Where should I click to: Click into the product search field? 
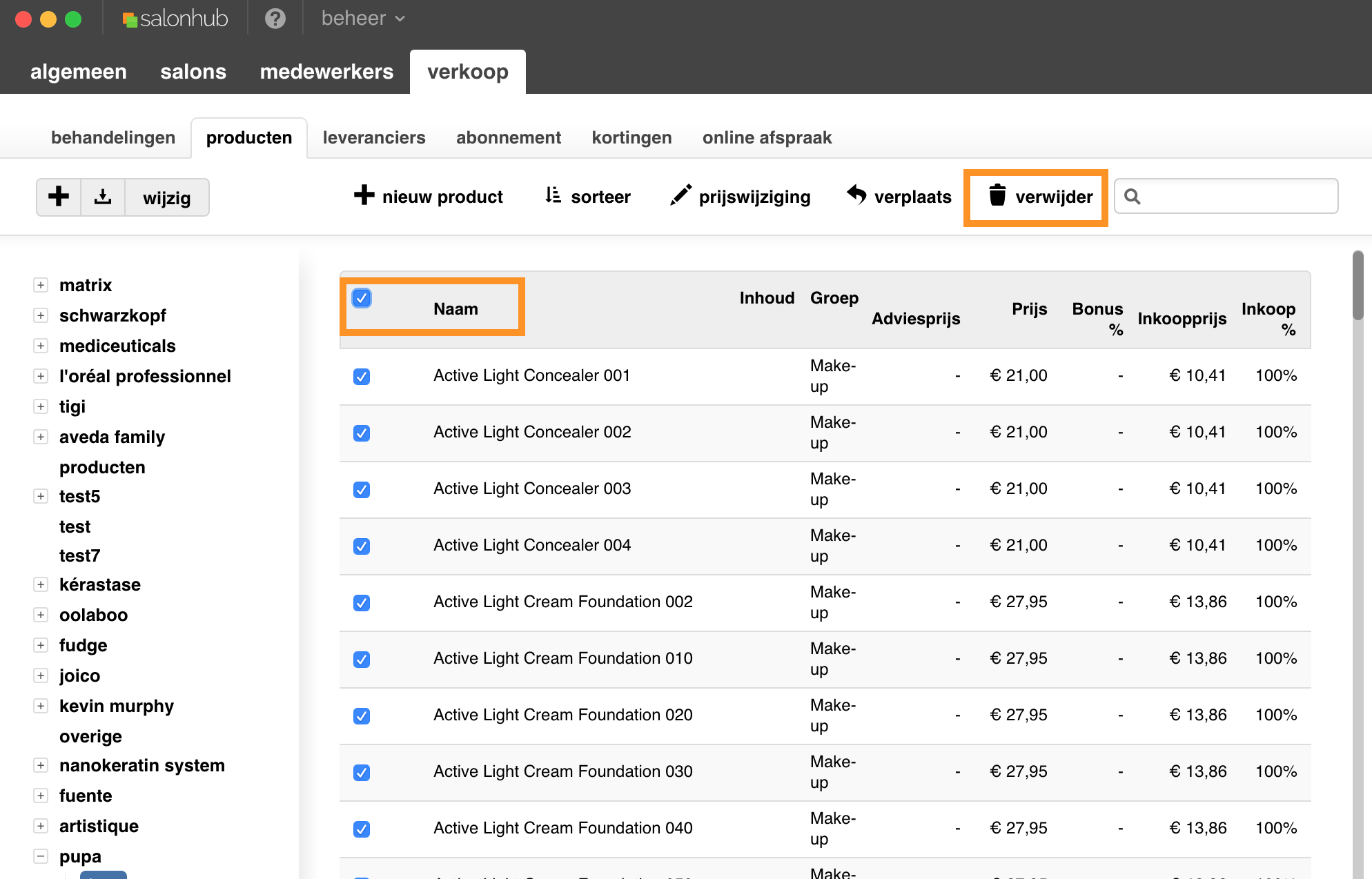point(1235,197)
